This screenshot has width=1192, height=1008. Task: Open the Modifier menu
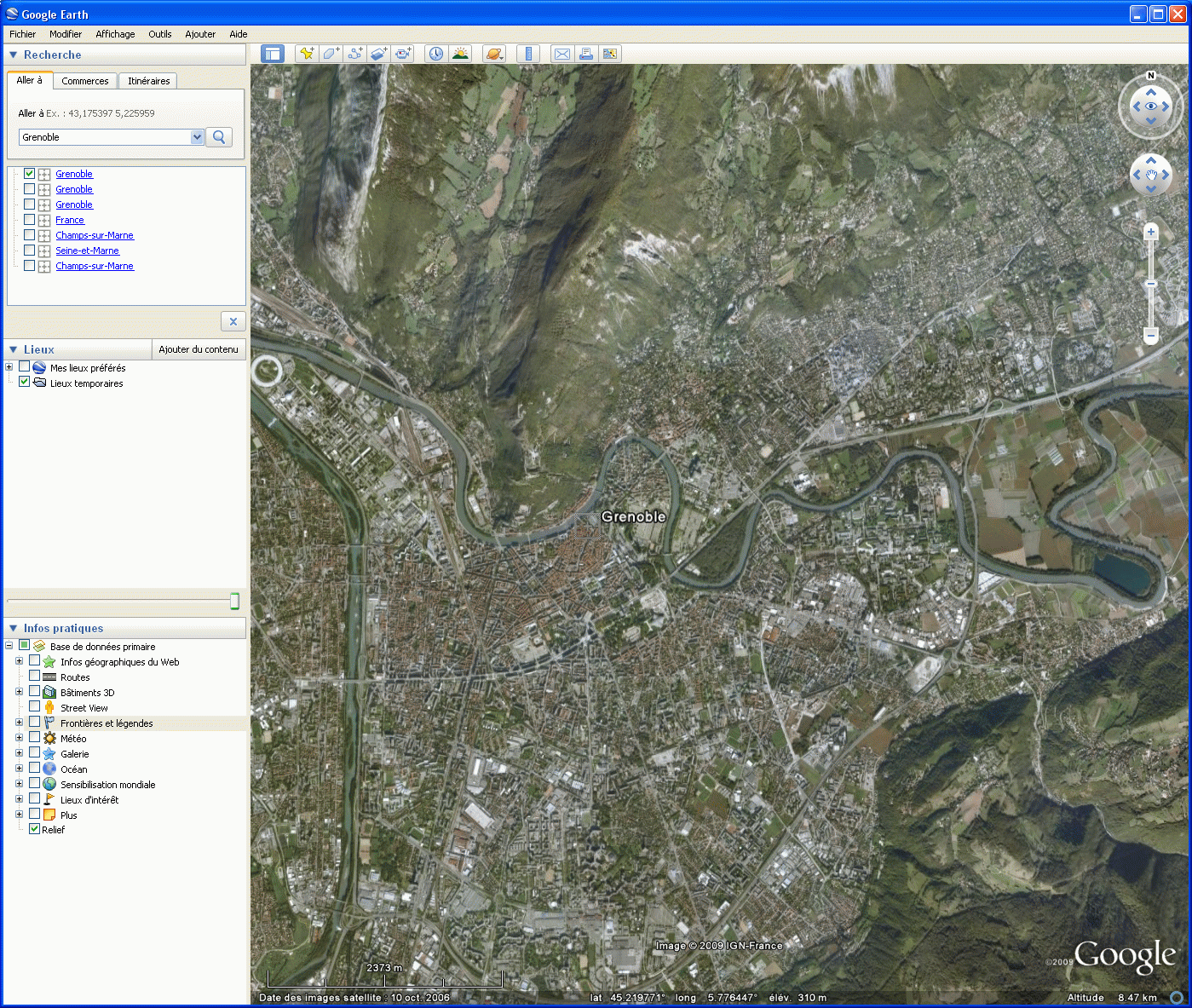click(x=66, y=34)
